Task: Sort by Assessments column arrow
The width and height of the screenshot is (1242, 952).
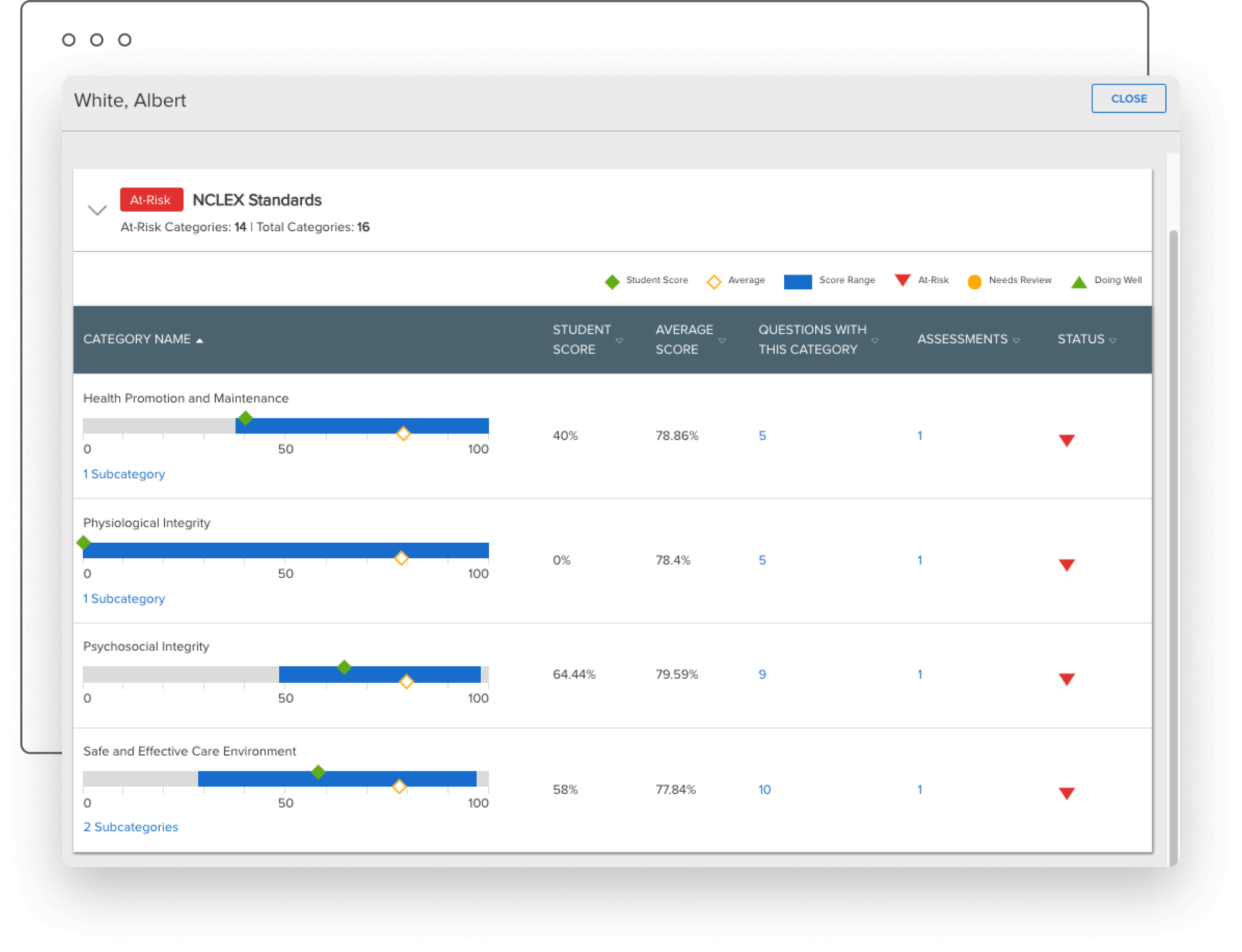Action: tap(1016, 340)
